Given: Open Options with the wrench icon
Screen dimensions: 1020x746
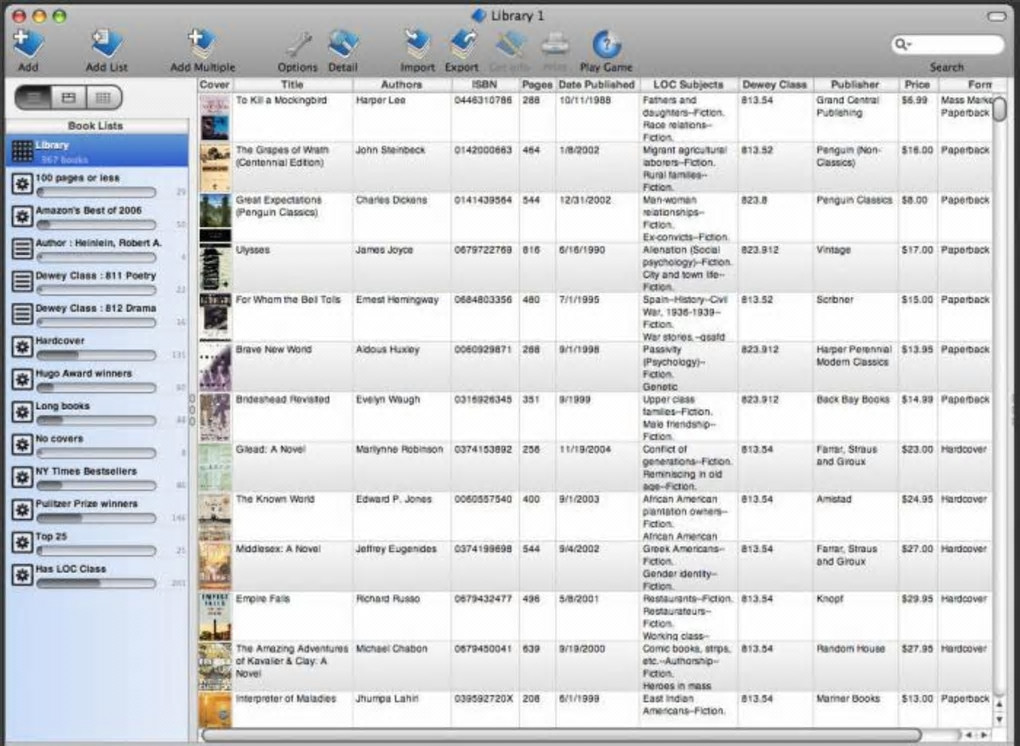Looking at the screenshot, I should [298, 45].
